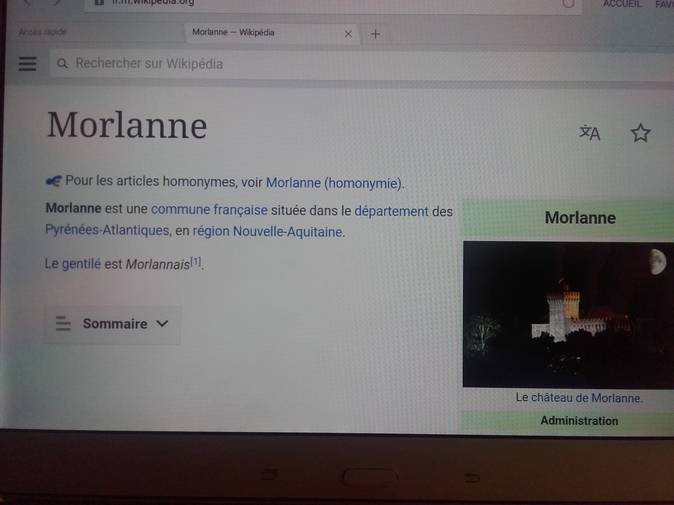Open the département link

click(x=391, y=211)
